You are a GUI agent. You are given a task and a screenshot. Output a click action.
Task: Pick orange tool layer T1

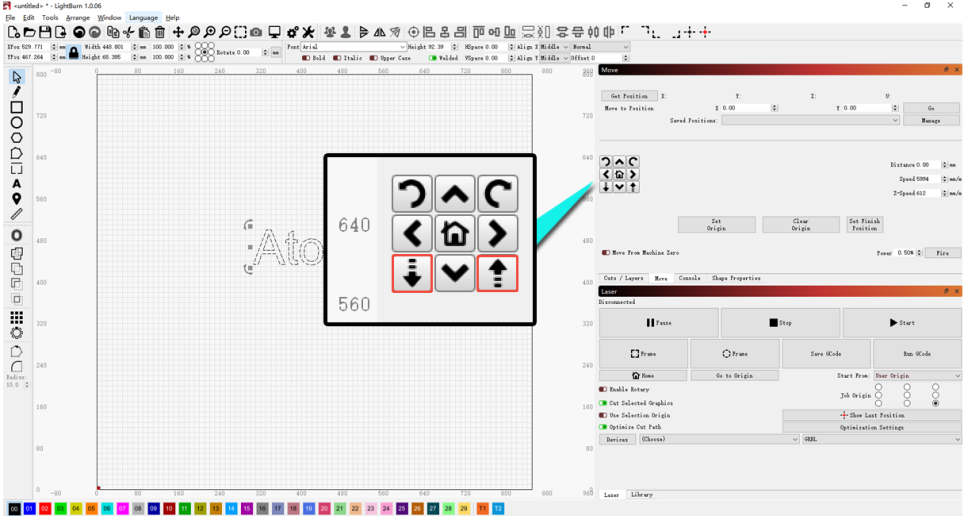[x=482, y=509]
